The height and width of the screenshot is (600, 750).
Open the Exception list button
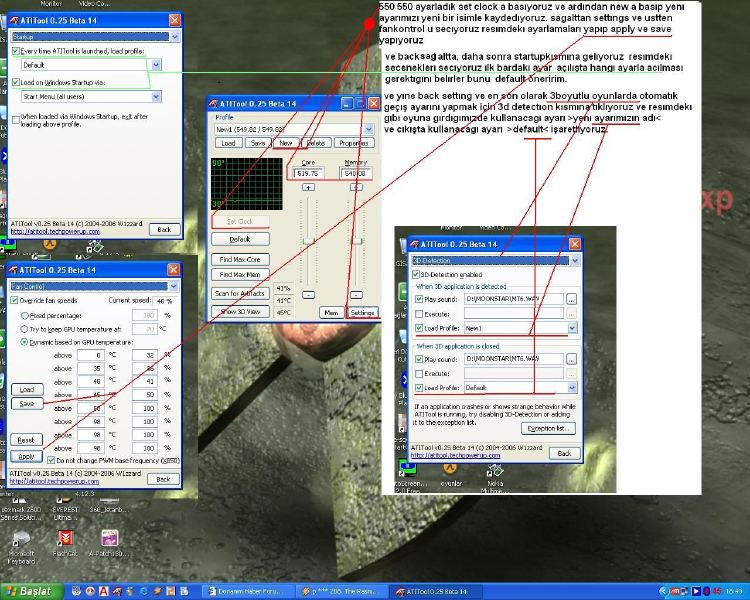(x=548, y=429)
